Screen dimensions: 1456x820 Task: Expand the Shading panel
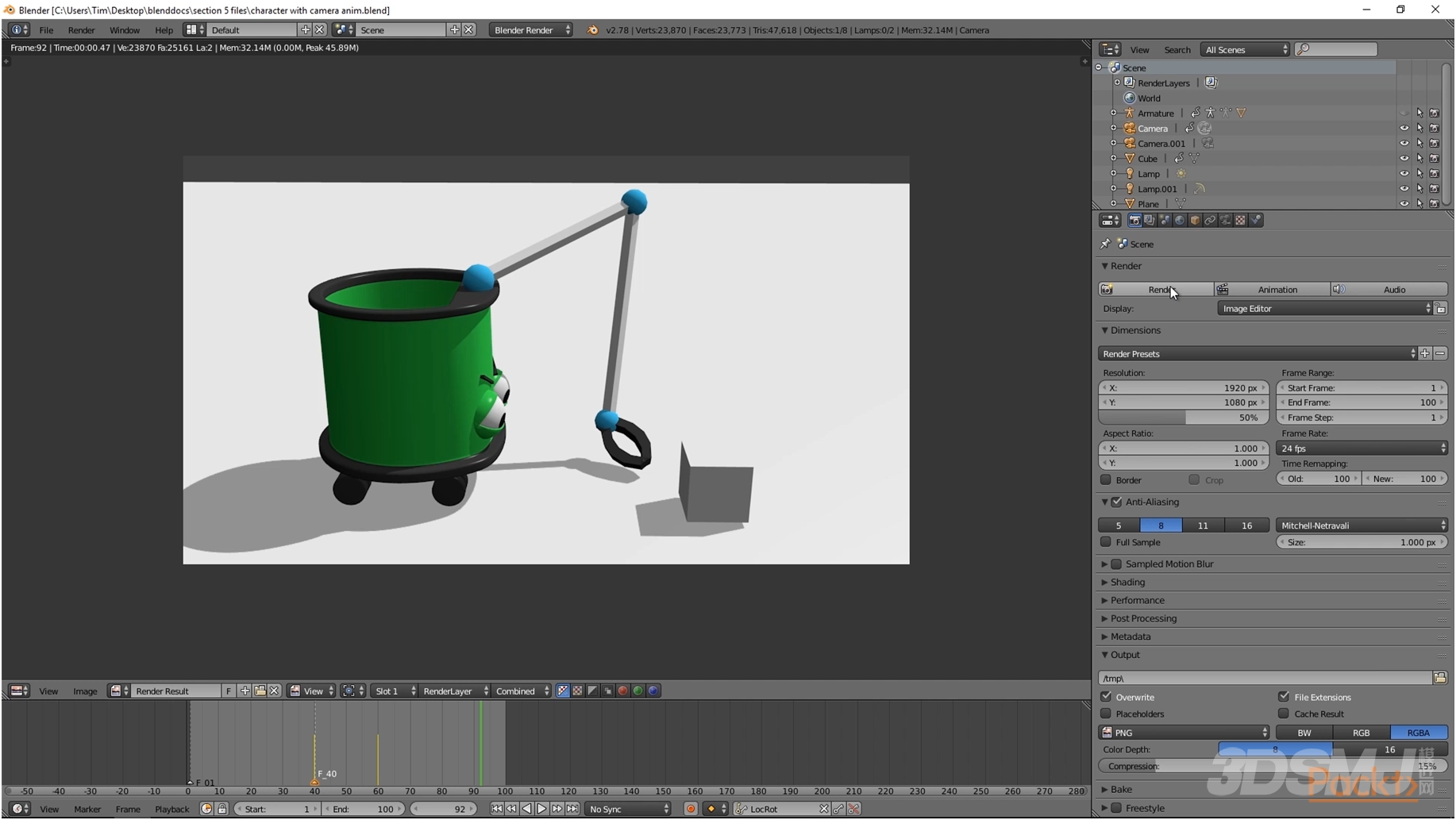pyautogui.click(x=1127, y=583)
